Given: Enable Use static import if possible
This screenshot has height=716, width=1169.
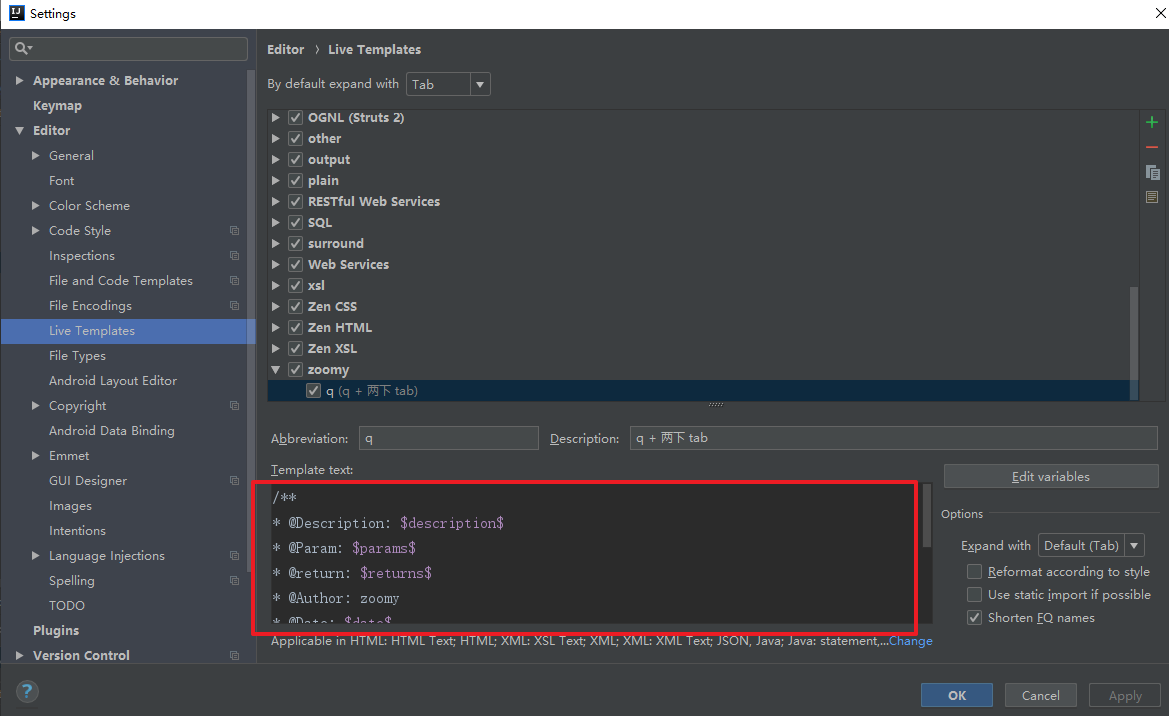Looking at the screenshot, I should click(x=974, y=594).
